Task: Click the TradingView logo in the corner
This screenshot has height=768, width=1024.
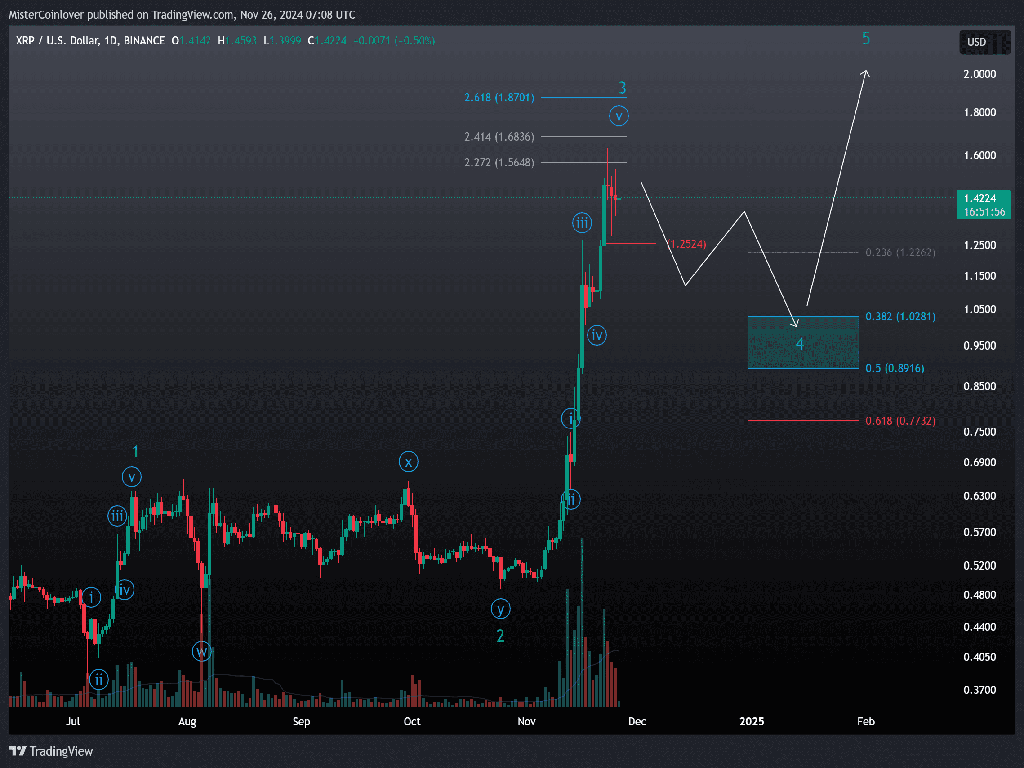Action: [x=51, y=751]
